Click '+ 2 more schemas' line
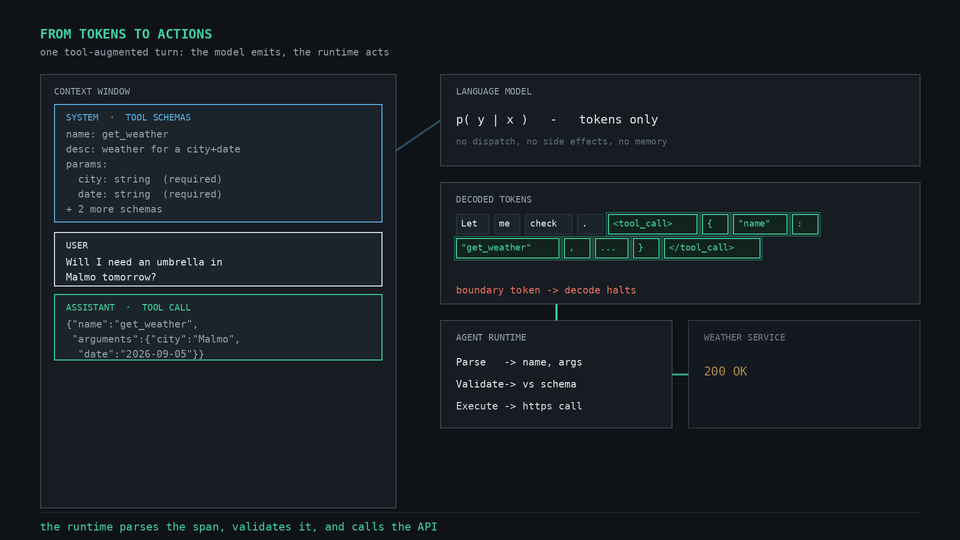Image resolution: width=960 pixels, height=540 pixels. point(114,209)
